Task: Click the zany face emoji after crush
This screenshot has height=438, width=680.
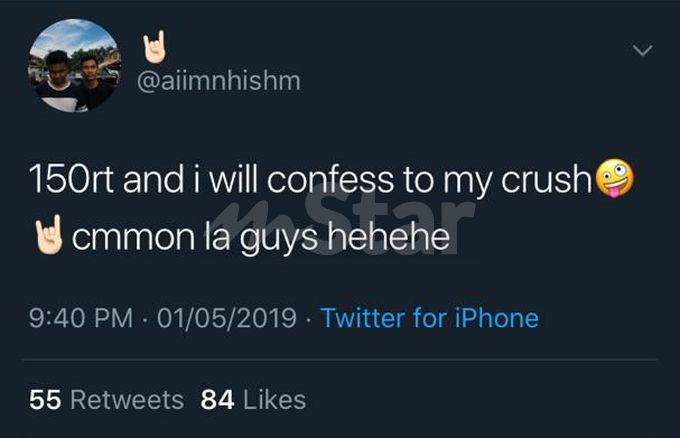Action: 614,183
